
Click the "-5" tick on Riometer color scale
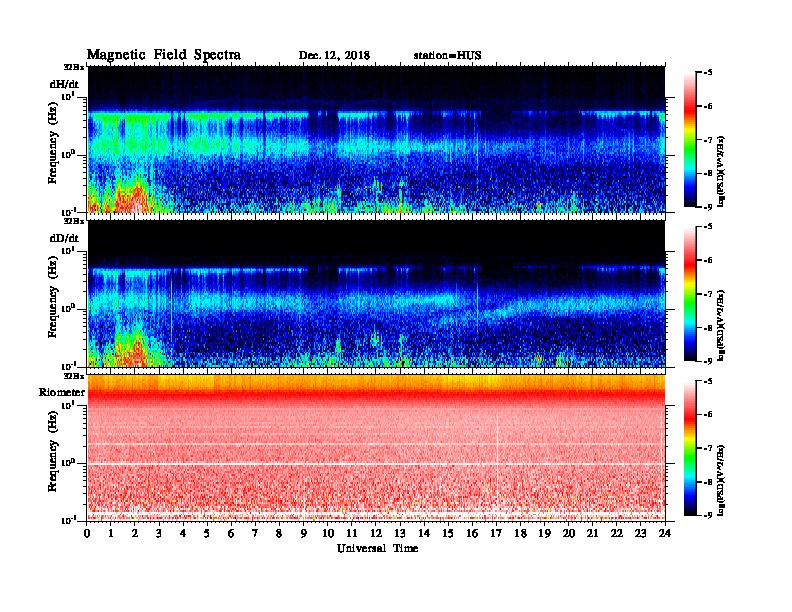point(707,381)
